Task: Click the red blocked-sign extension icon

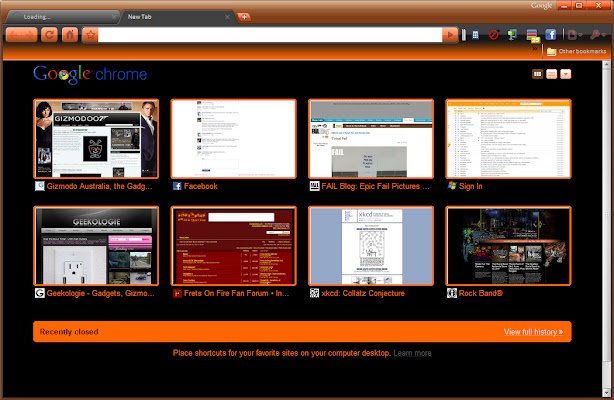Action: (x=493, y=35)
